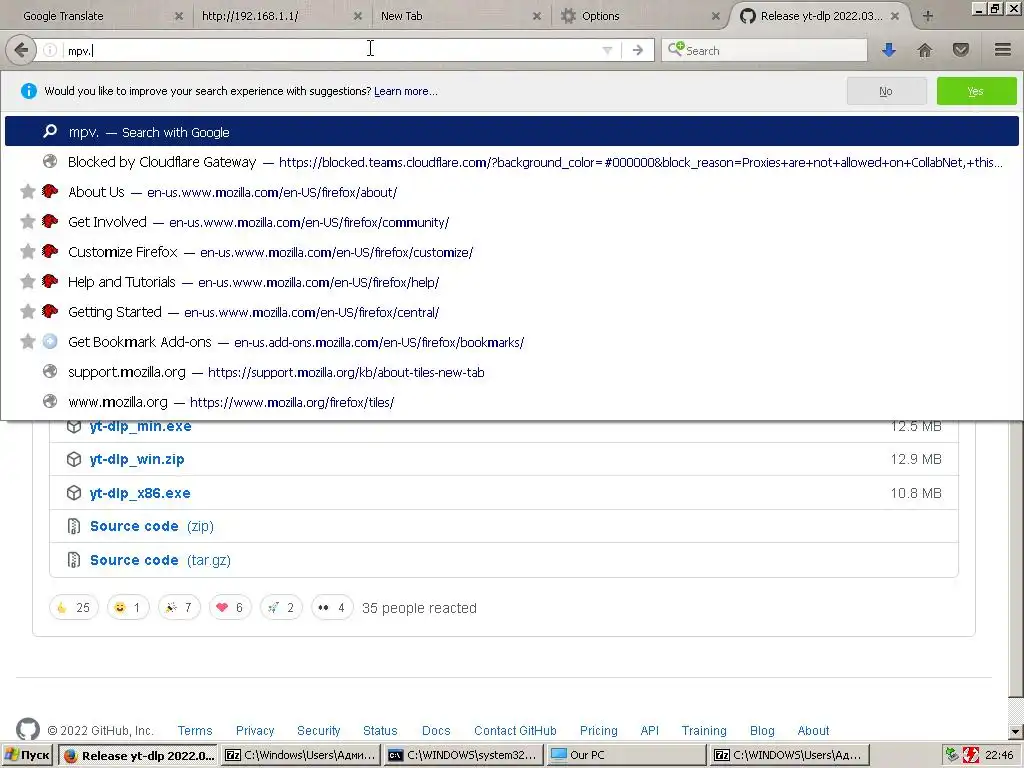Open the Privacy footer link

tap(255, 731)
